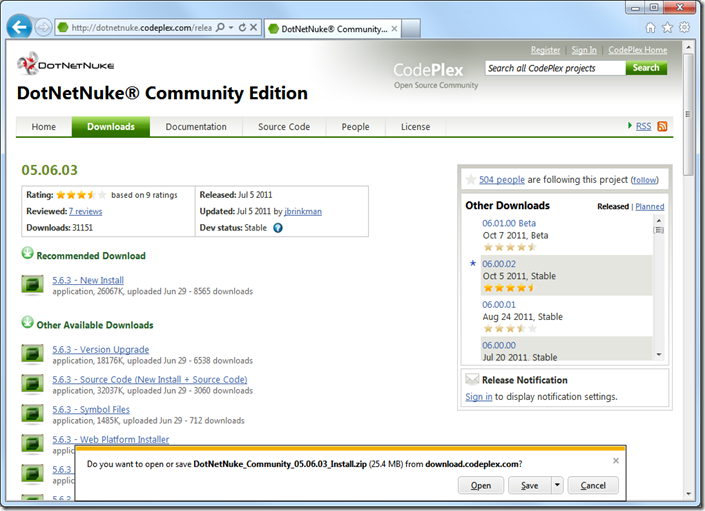Open browser Home icon

coord(650,28)
